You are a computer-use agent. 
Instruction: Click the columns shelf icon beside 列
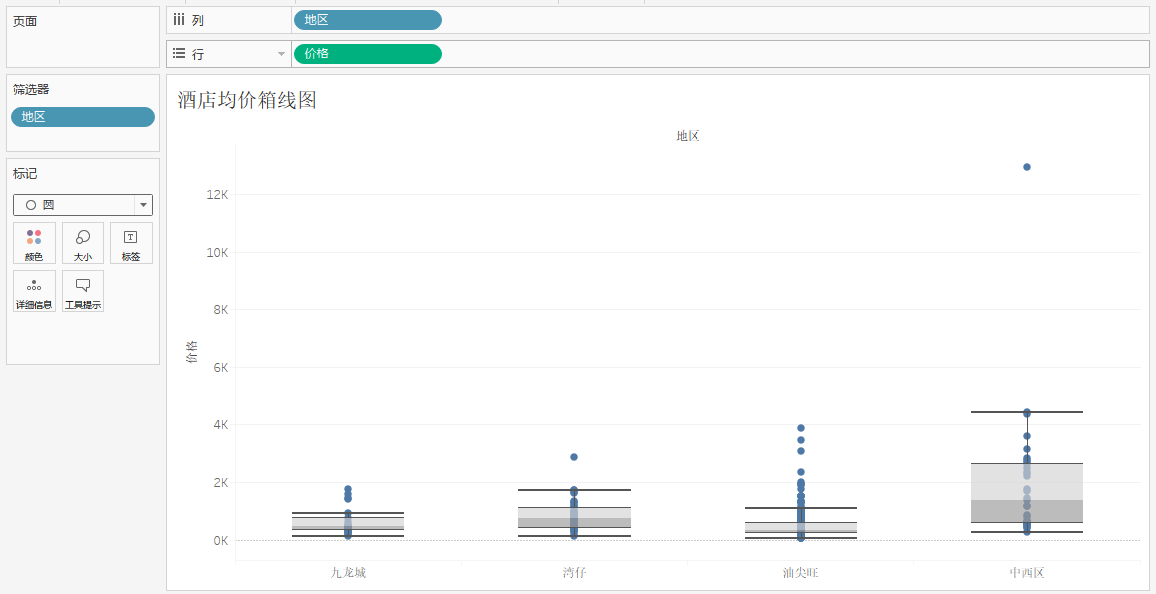(178, 20)
